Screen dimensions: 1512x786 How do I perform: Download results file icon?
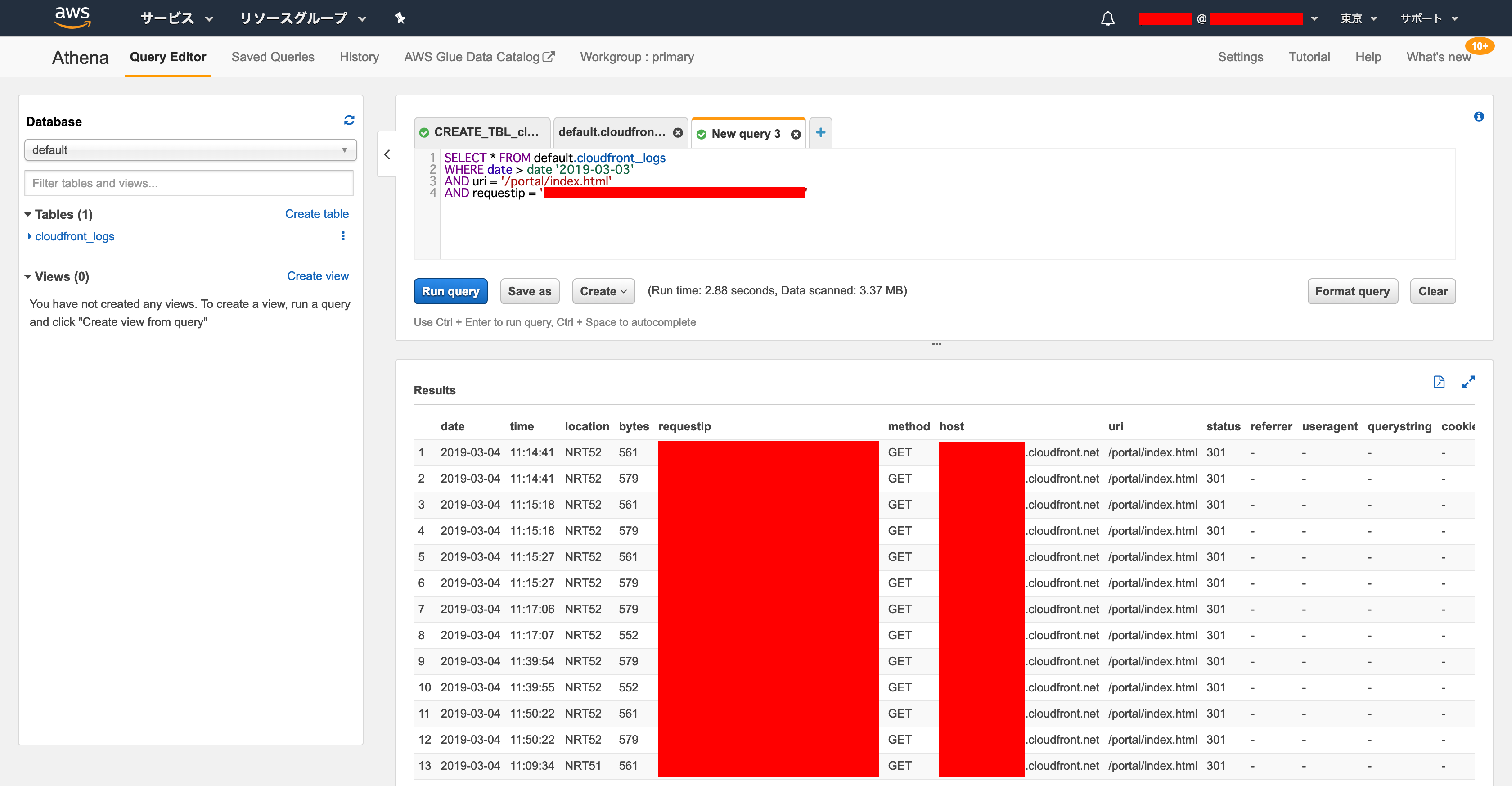click(x=1439, y=382)
